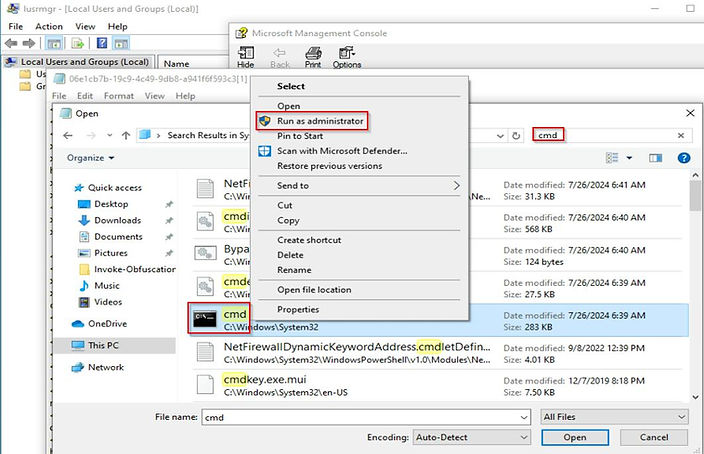The width and height of the screenshot is (704, 454).
Task: Expand the address bar history dropdown
Action: (500, 136)
